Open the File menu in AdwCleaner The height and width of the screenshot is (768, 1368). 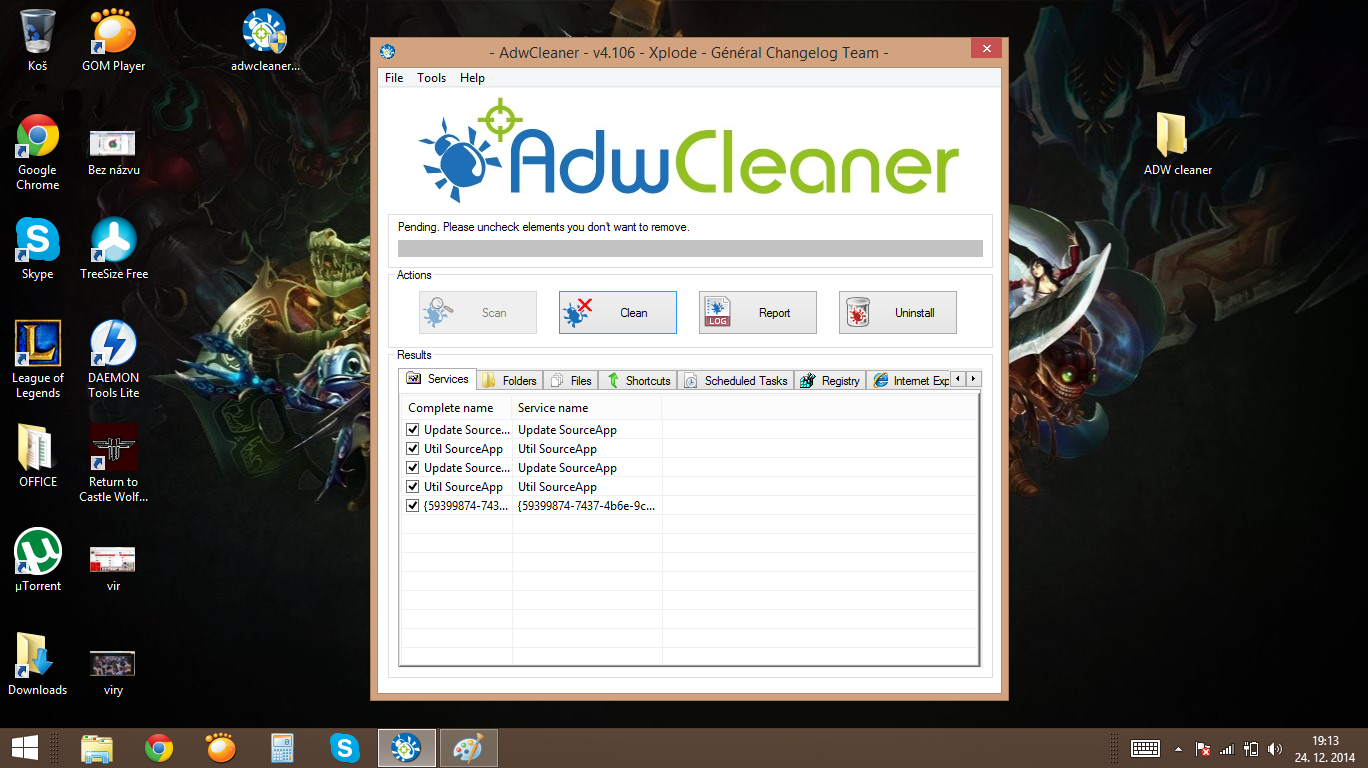[394, 78]
